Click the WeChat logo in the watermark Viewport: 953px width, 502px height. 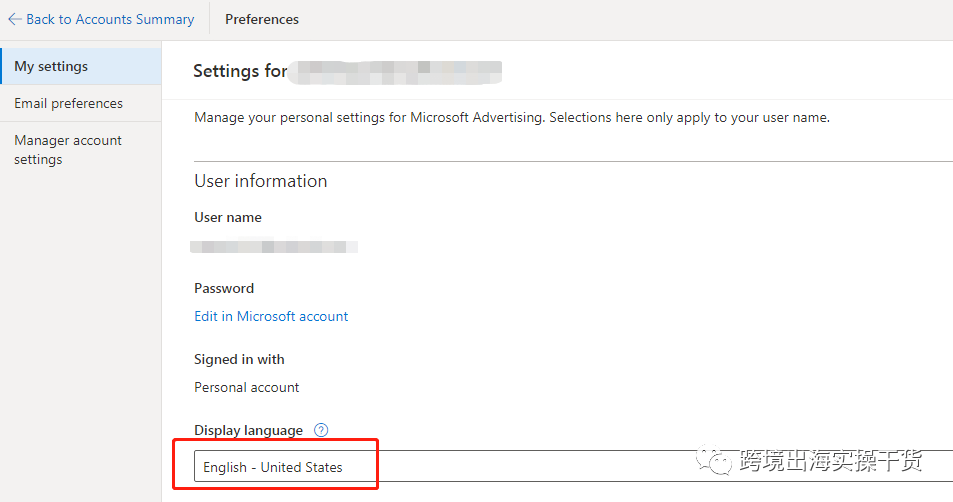(714, 461)
